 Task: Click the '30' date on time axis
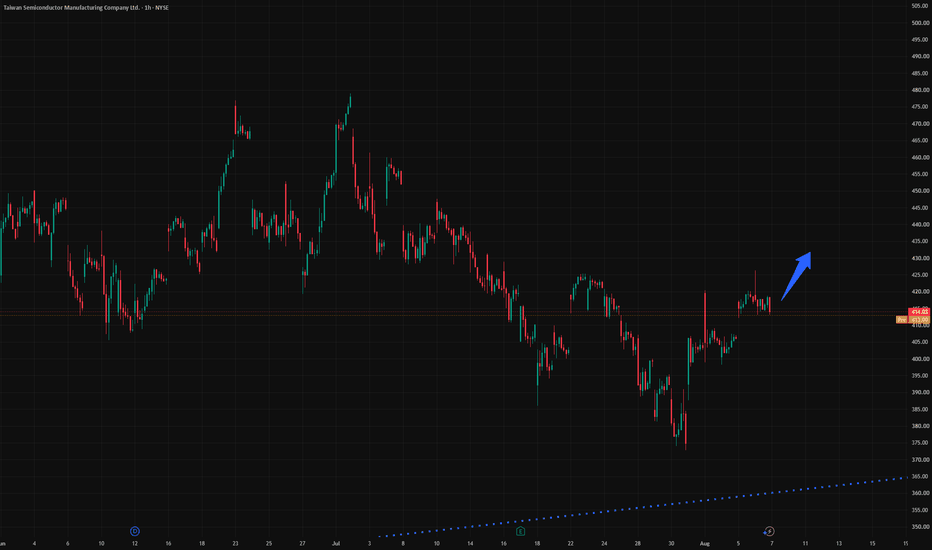click(x=671, y=543)
